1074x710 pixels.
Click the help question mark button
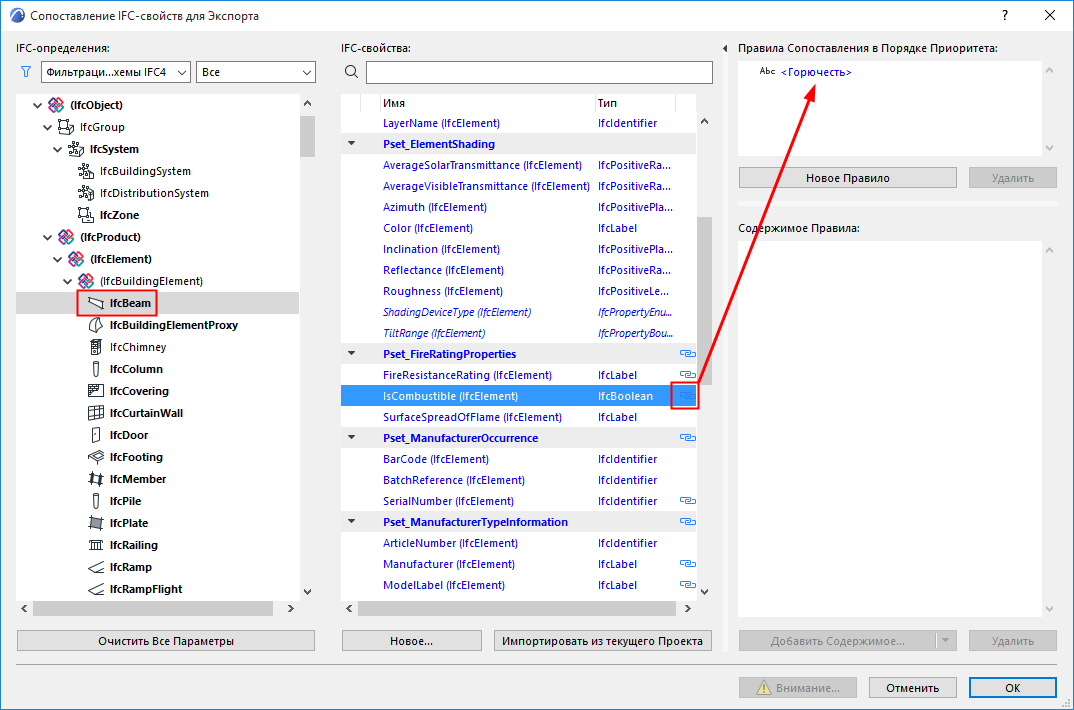1005,15
